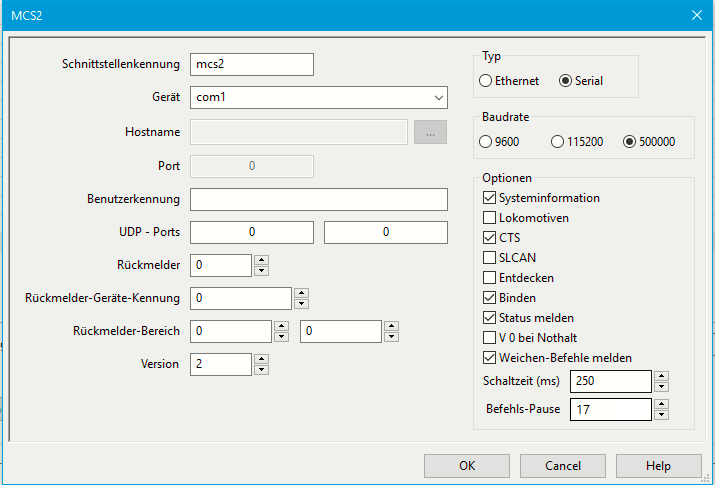Enable the SLCAN checkbox
The image size is (715, 485).
[489, 258]
